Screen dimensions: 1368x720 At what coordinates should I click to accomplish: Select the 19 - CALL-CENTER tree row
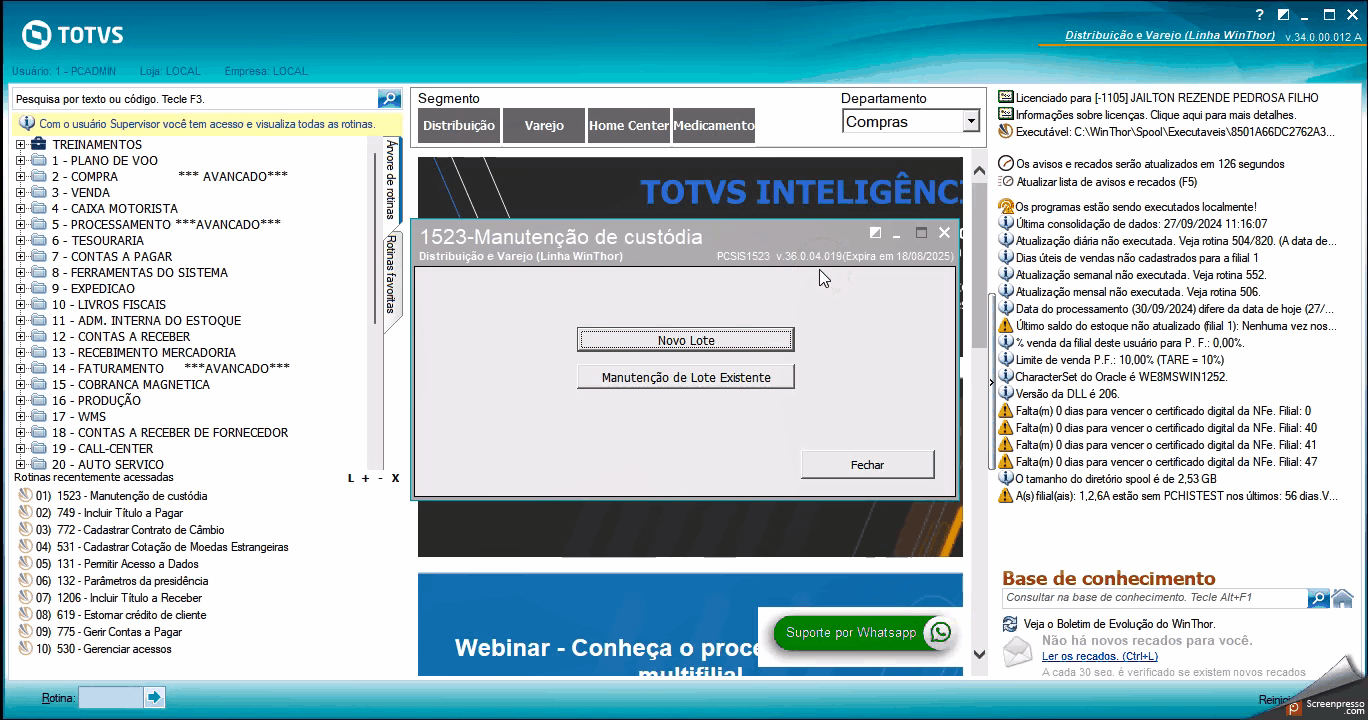point(103,448)
